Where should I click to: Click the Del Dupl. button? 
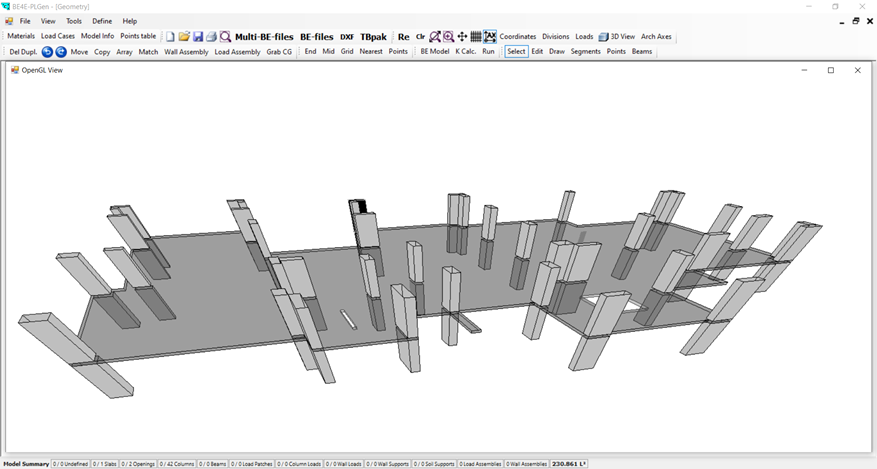pos(23,51)
